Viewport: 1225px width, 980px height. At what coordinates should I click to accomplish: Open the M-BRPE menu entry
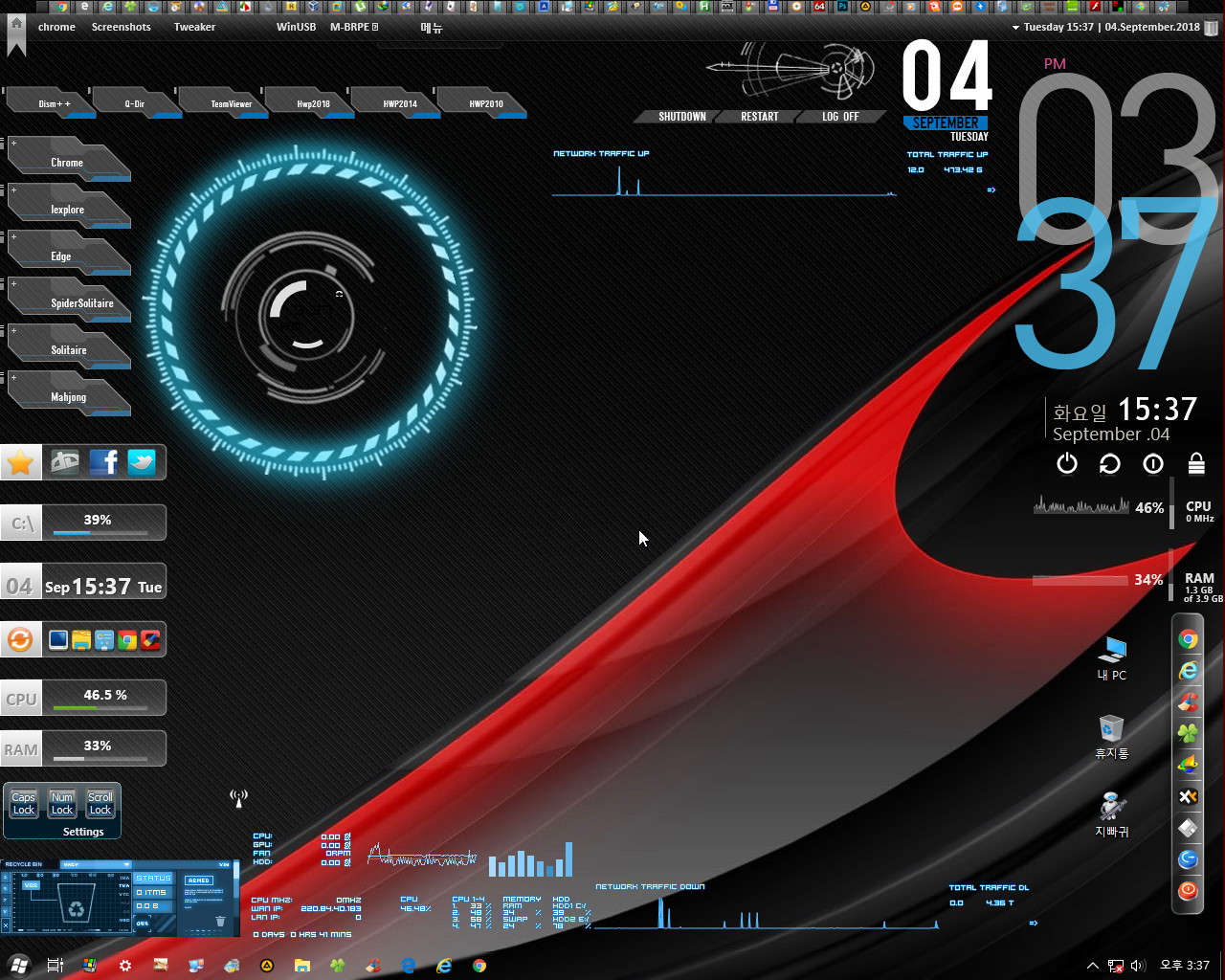(354, 27)
